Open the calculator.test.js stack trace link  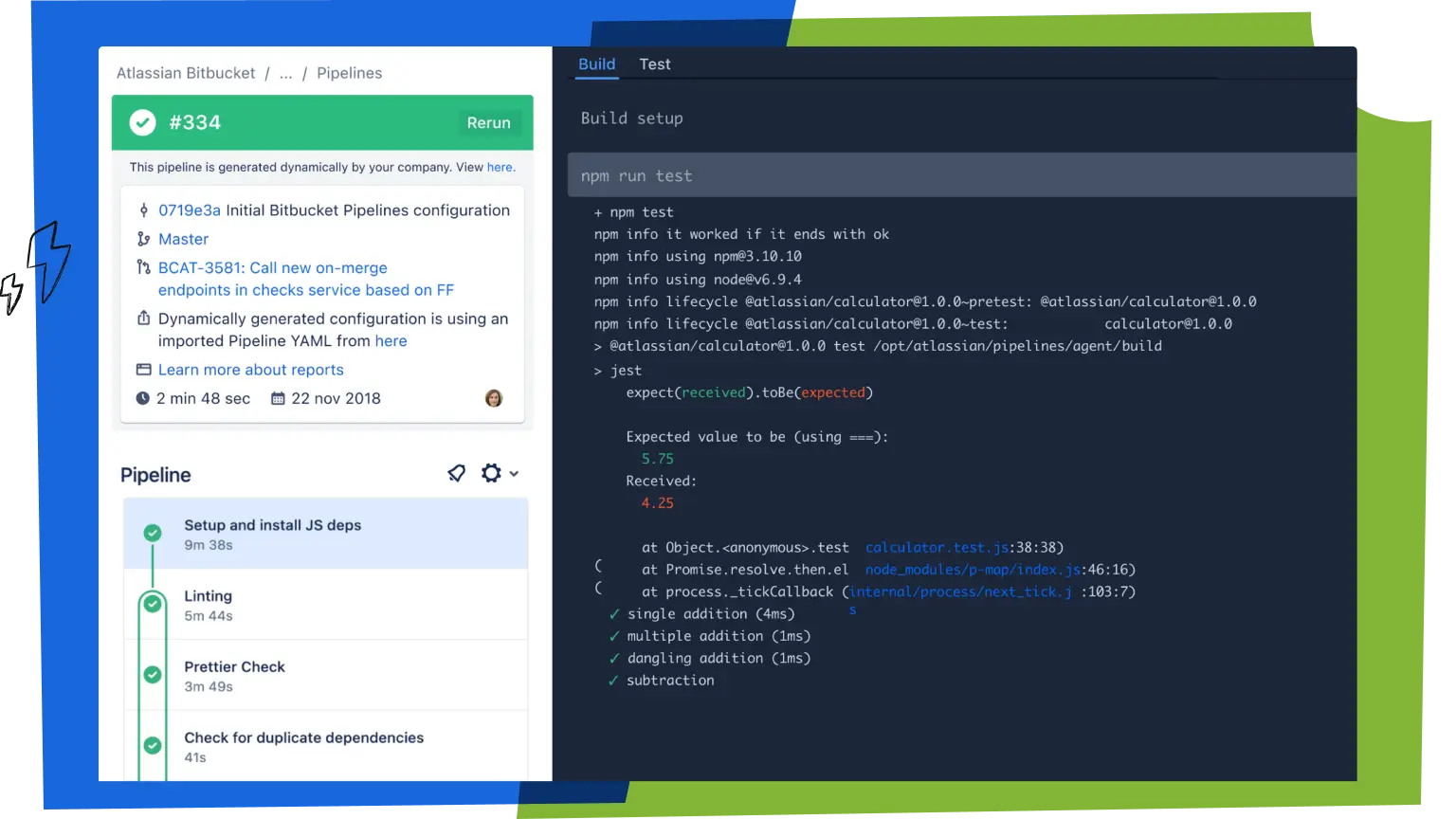[937, 547]
